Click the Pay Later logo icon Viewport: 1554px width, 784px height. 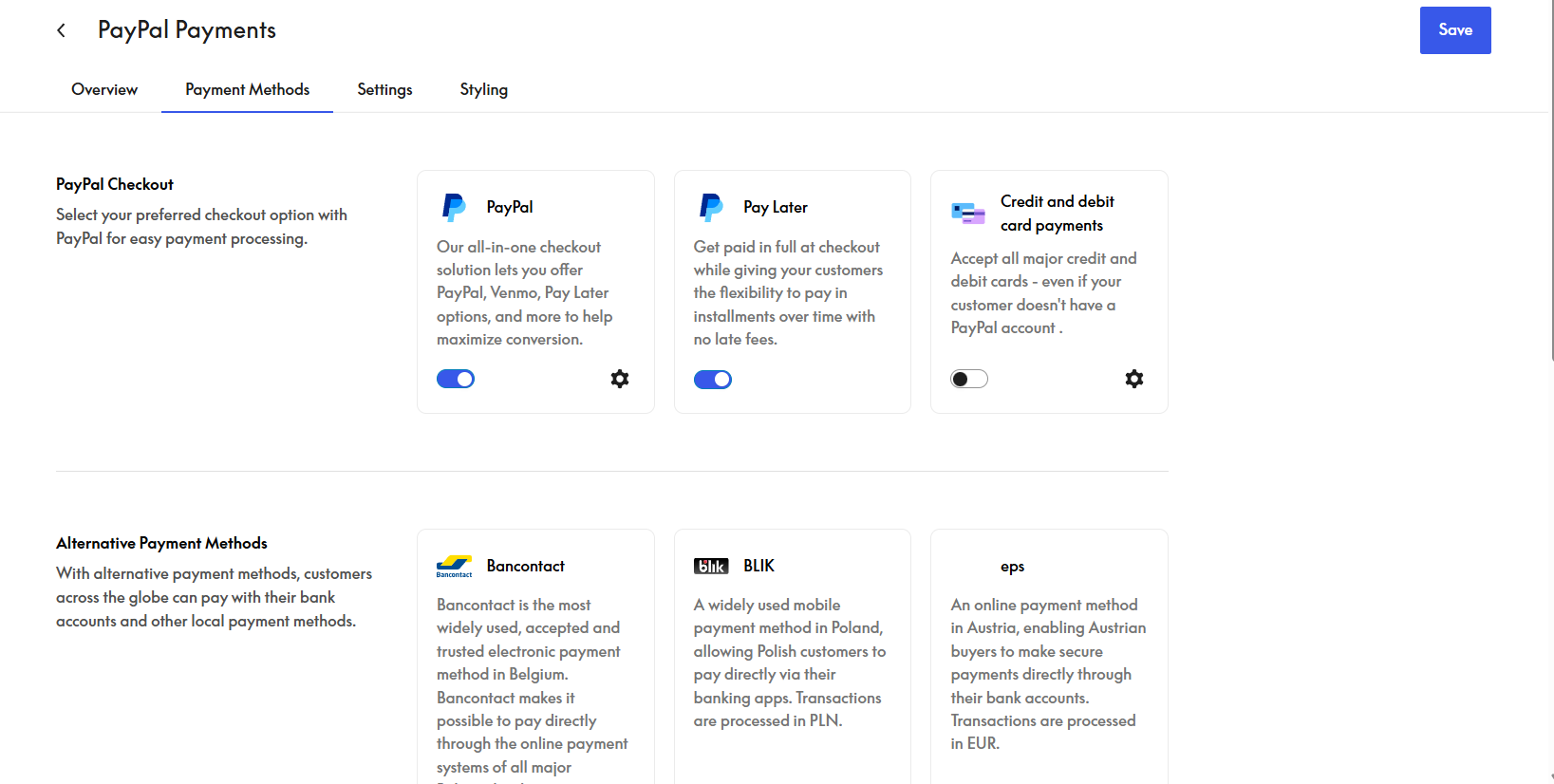pos(711,207)
